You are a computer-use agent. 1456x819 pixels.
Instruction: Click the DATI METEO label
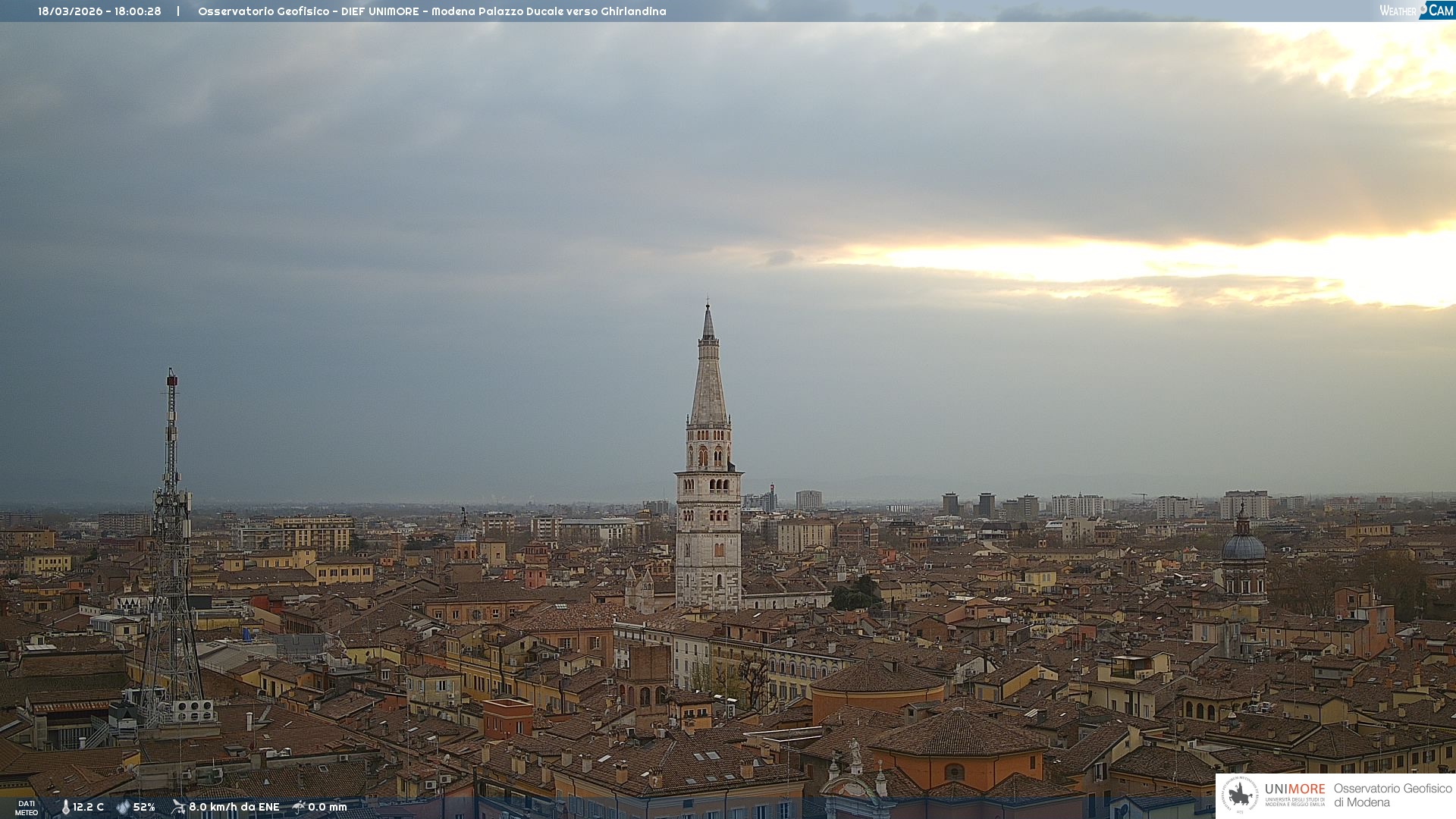27,808
